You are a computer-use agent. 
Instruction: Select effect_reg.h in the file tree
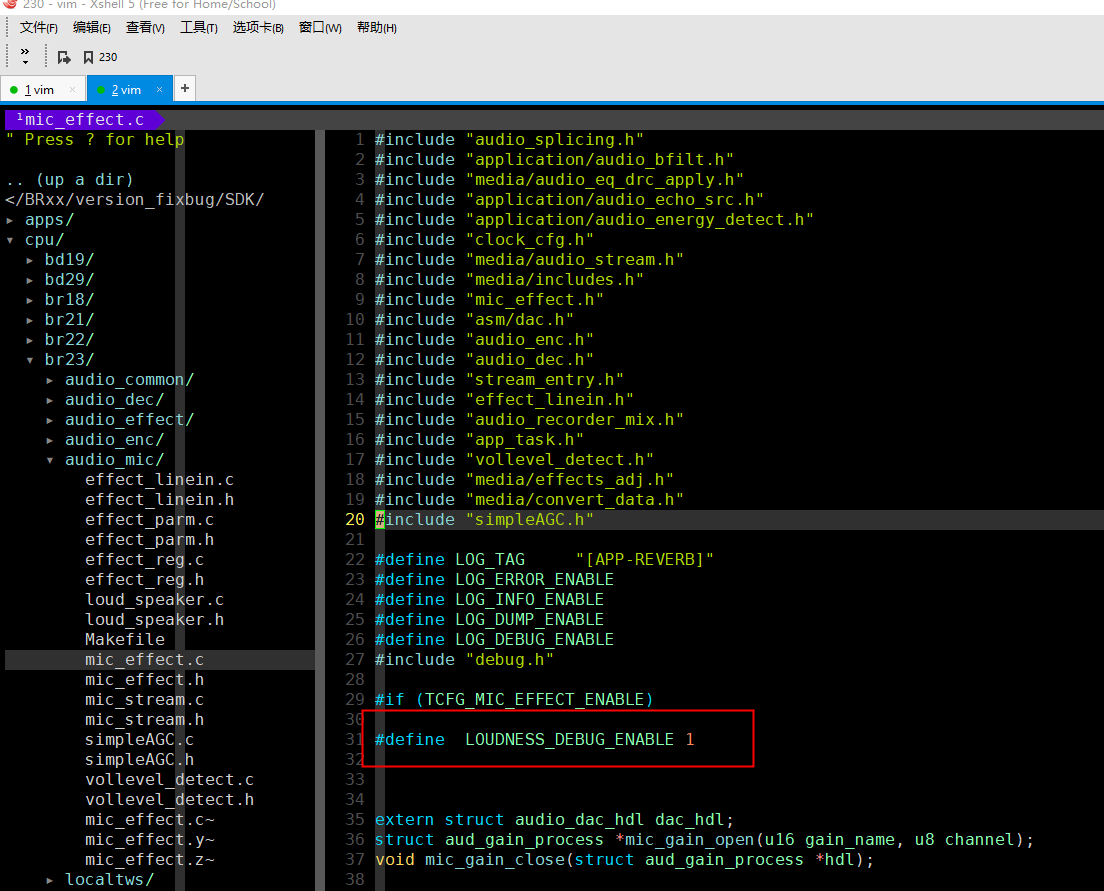(144, 580)
